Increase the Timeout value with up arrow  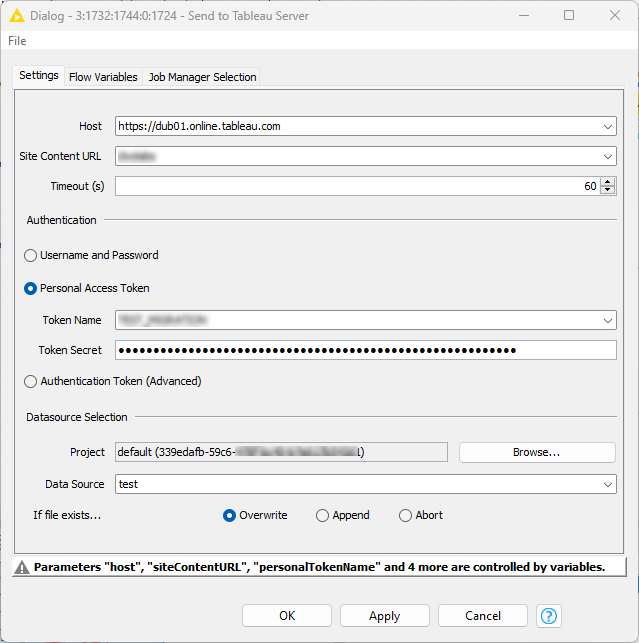[608, 182]
